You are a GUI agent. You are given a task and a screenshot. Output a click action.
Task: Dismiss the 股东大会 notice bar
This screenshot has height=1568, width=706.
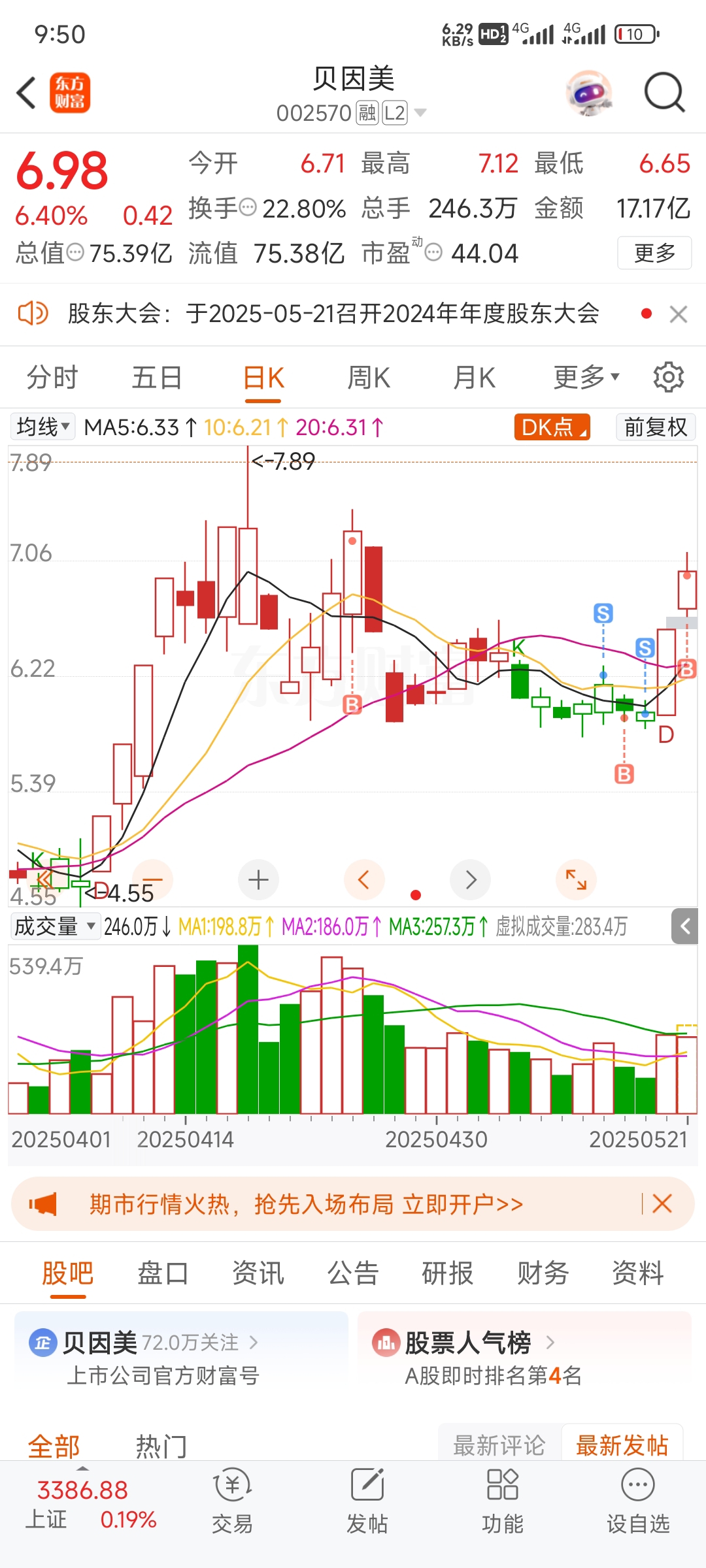679,314
